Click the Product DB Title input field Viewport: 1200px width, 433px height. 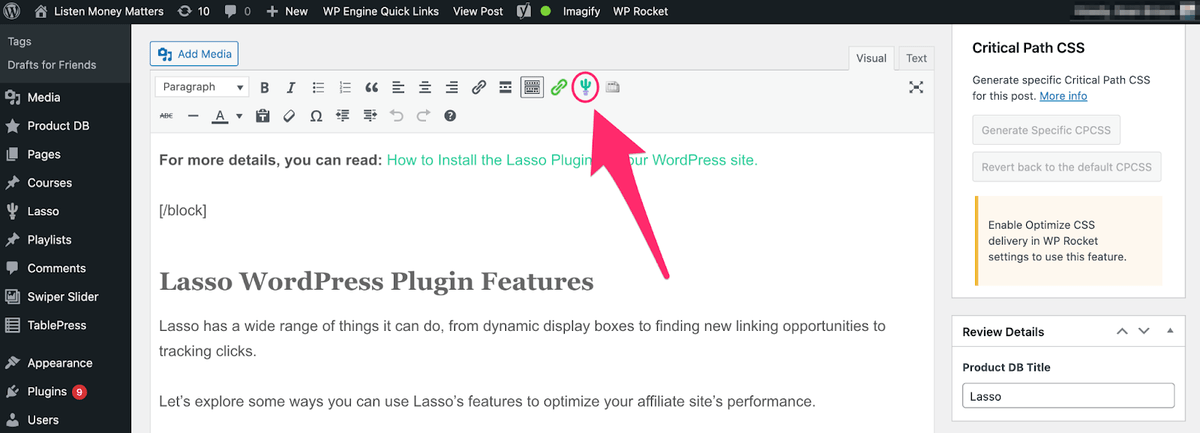pyautogui.click(x=1068, y=396)
